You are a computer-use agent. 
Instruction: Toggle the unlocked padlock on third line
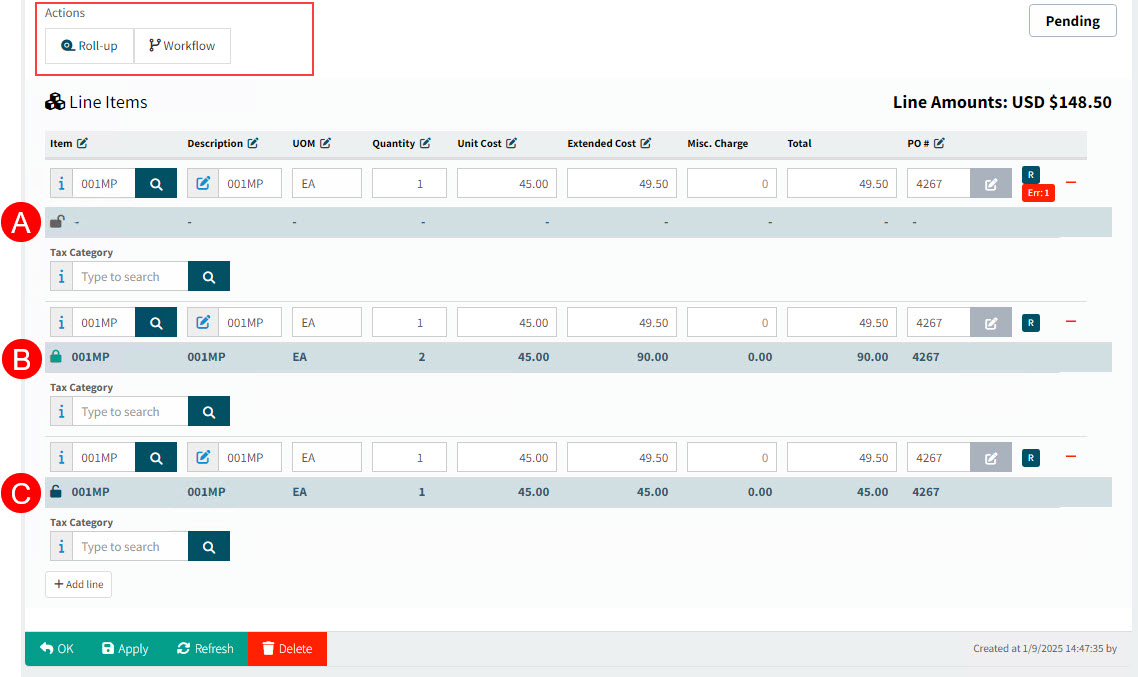(56, 492)
